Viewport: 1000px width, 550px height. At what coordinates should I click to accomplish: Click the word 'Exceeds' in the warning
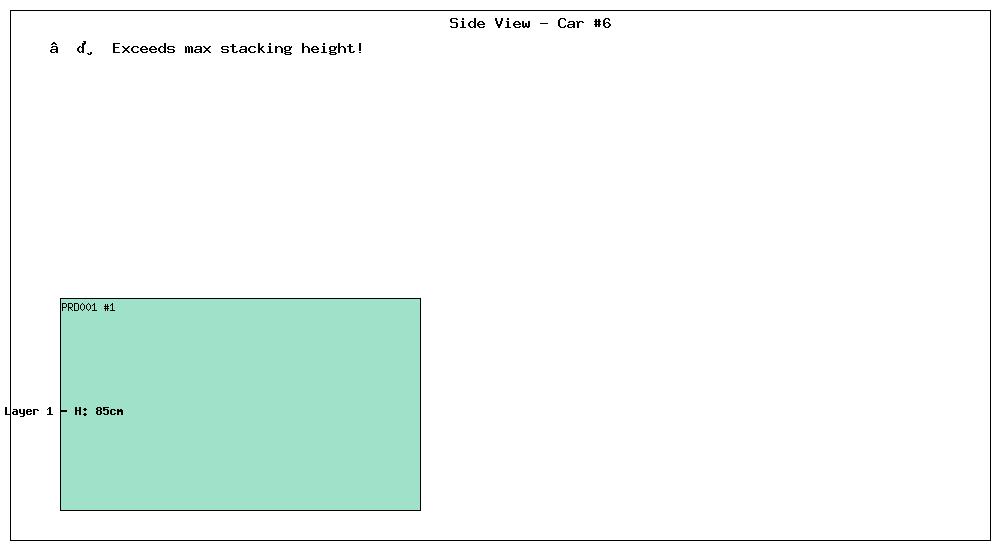pos(143,48)
